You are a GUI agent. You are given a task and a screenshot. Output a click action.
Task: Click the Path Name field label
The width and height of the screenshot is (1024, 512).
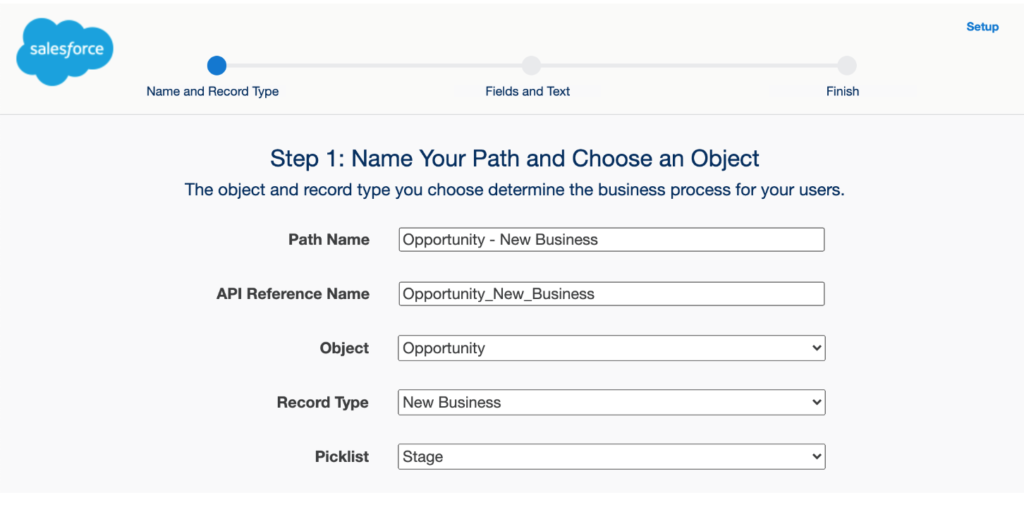[328, 240]
